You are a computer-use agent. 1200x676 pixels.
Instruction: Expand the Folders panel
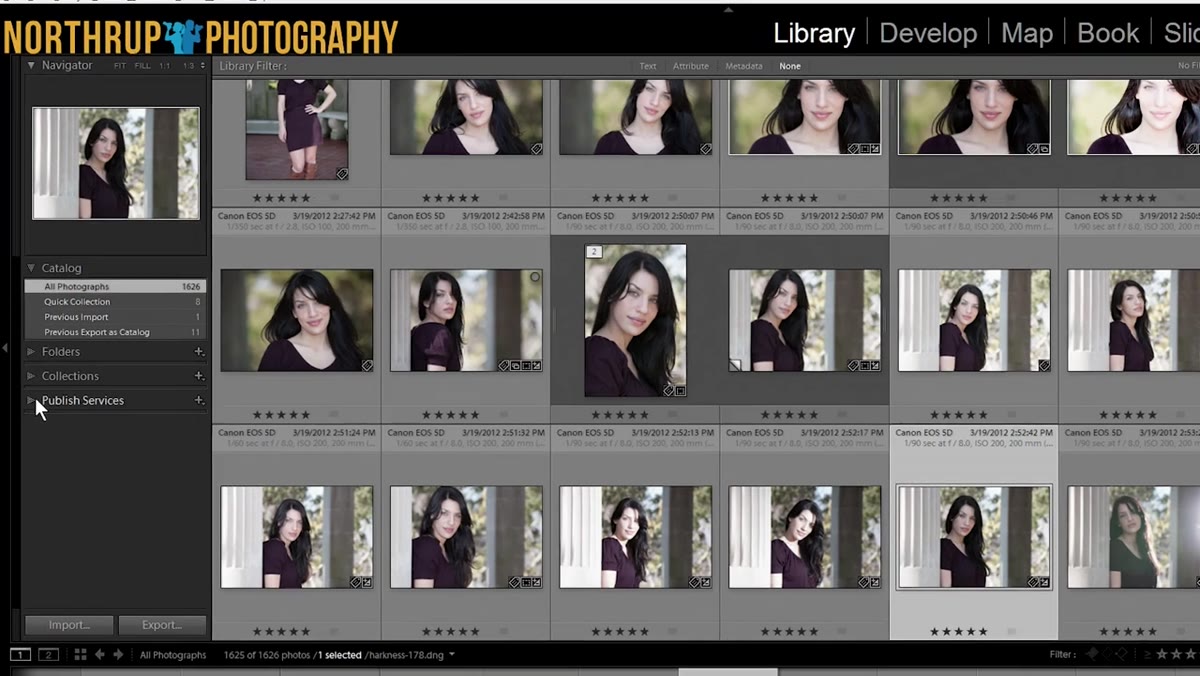[31, 352]
